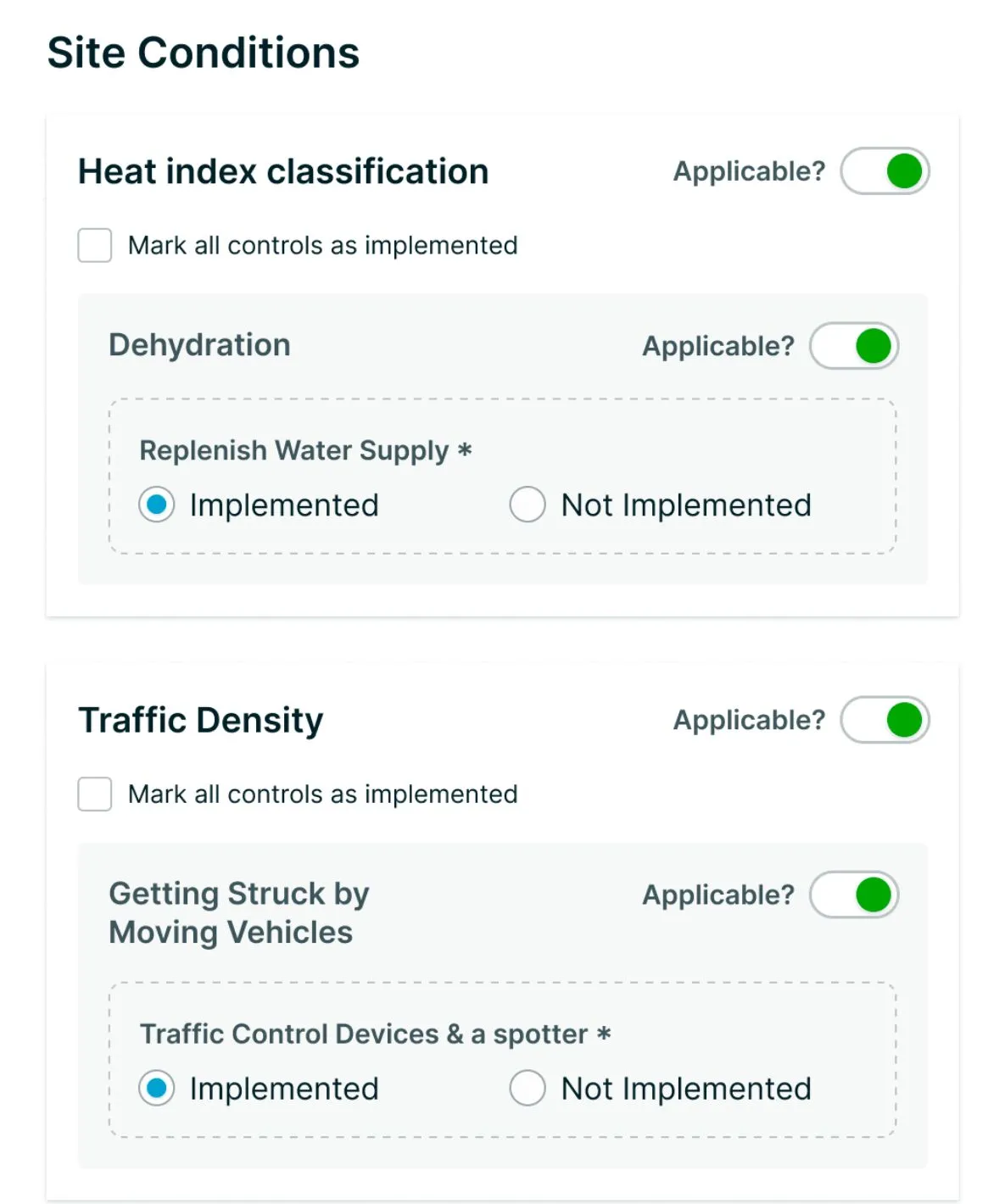The height and width of the screenshot is (1204, 1005).
Task: Check mark all controls under Heat index
Action: click(95, 245)
